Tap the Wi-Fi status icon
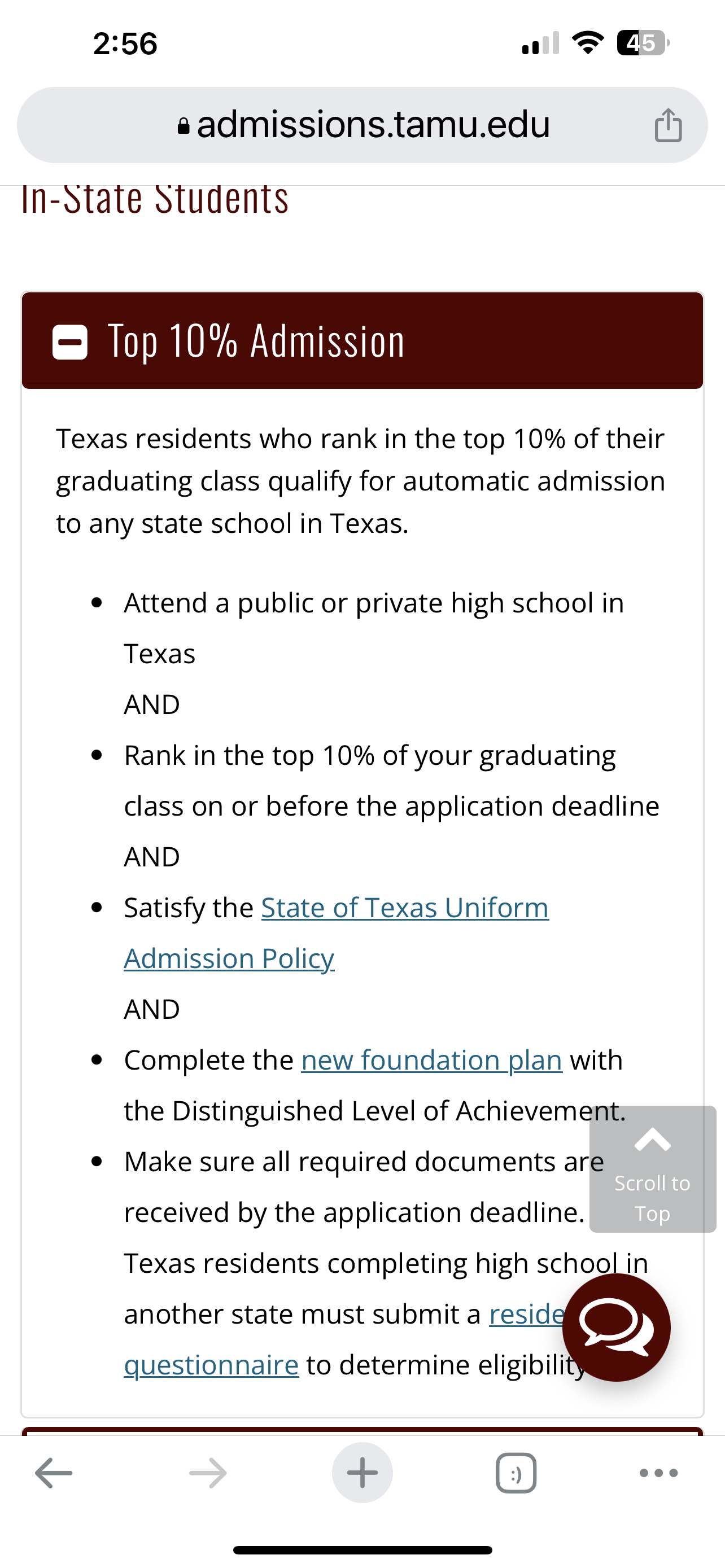Image resolution: width=725 pixels, height=1568 pixels. (x=587, y=43)
